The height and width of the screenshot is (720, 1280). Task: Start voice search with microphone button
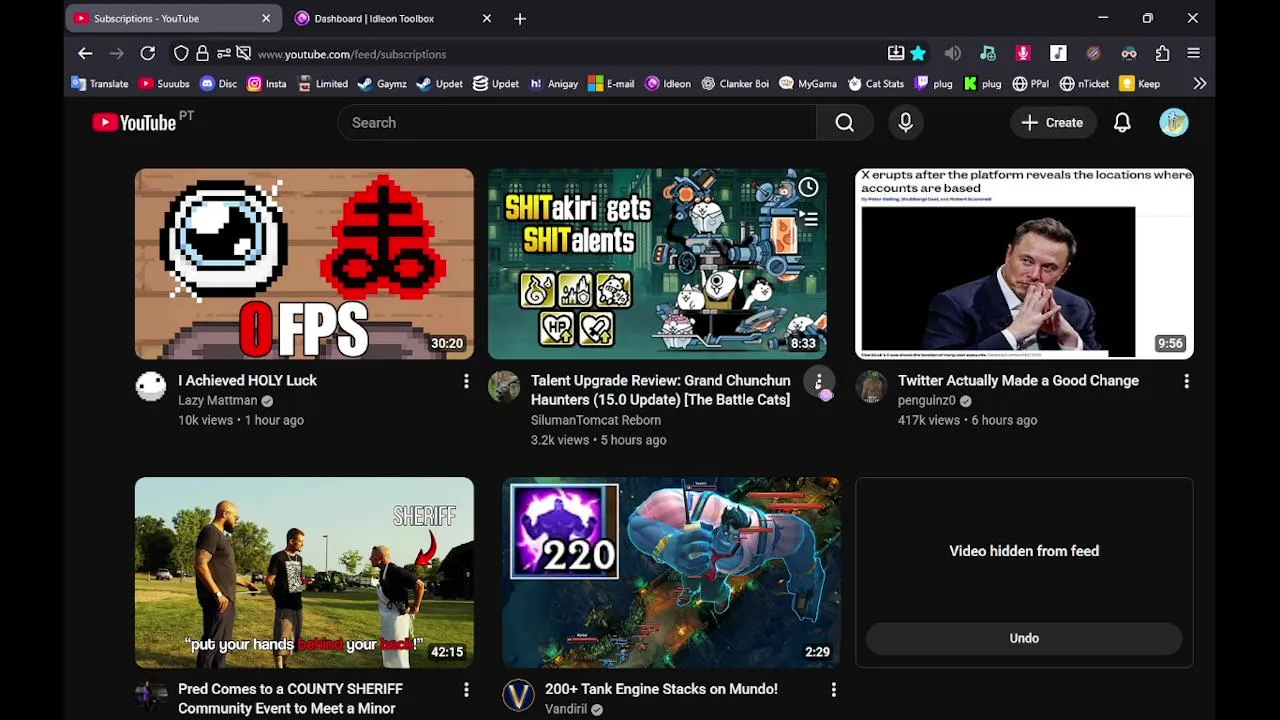point(905,122)
